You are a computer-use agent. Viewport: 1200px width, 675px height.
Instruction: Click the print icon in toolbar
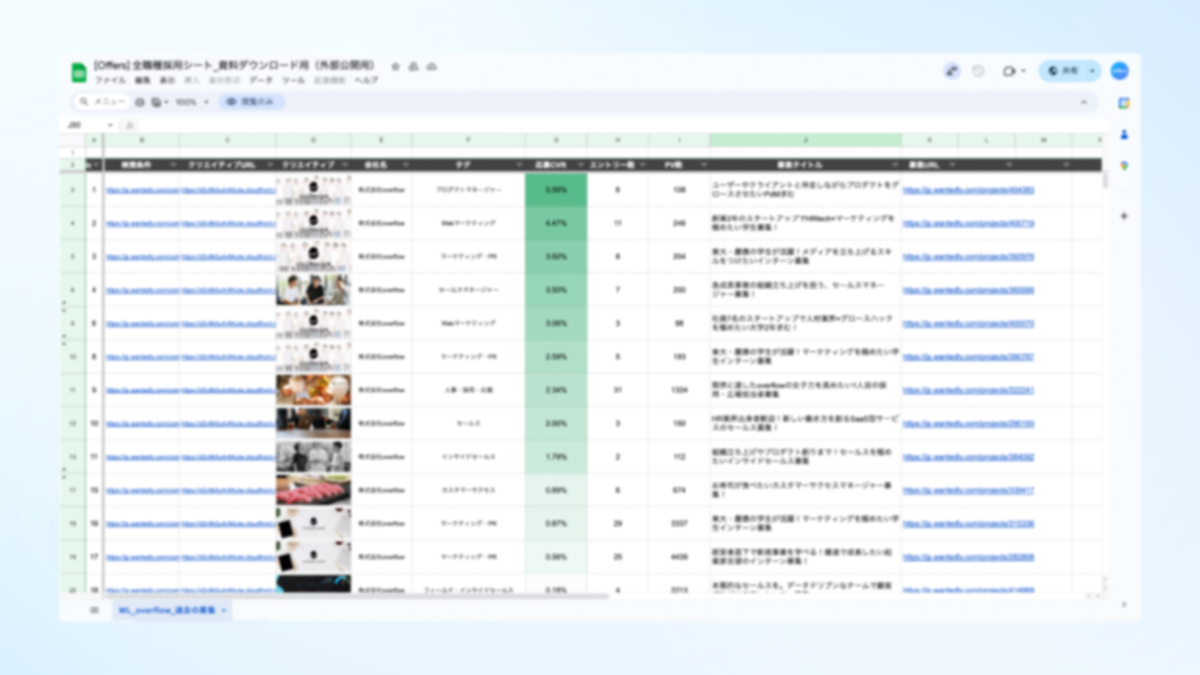[140, 102]
